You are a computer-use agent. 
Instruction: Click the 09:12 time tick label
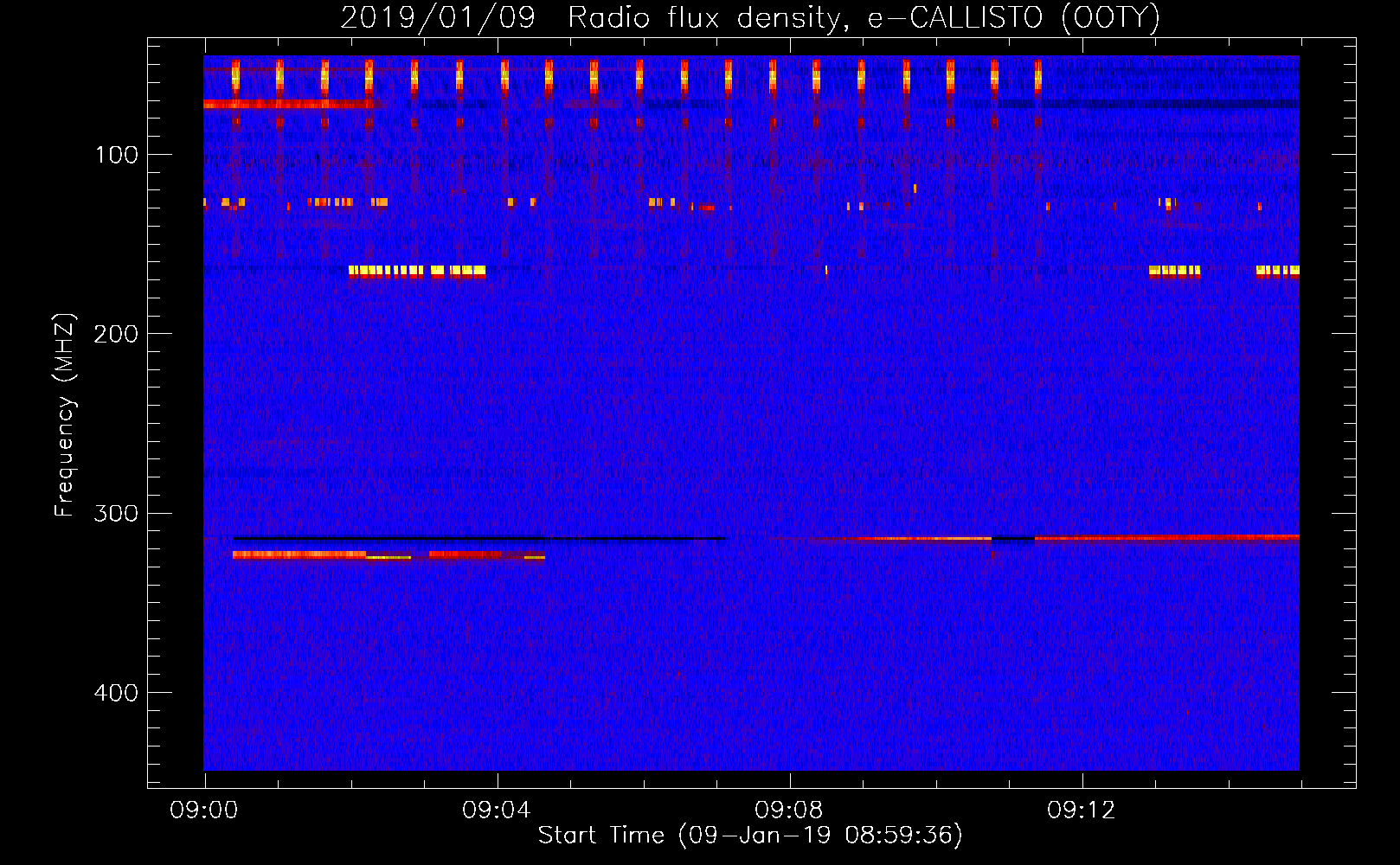[1082, 811]
